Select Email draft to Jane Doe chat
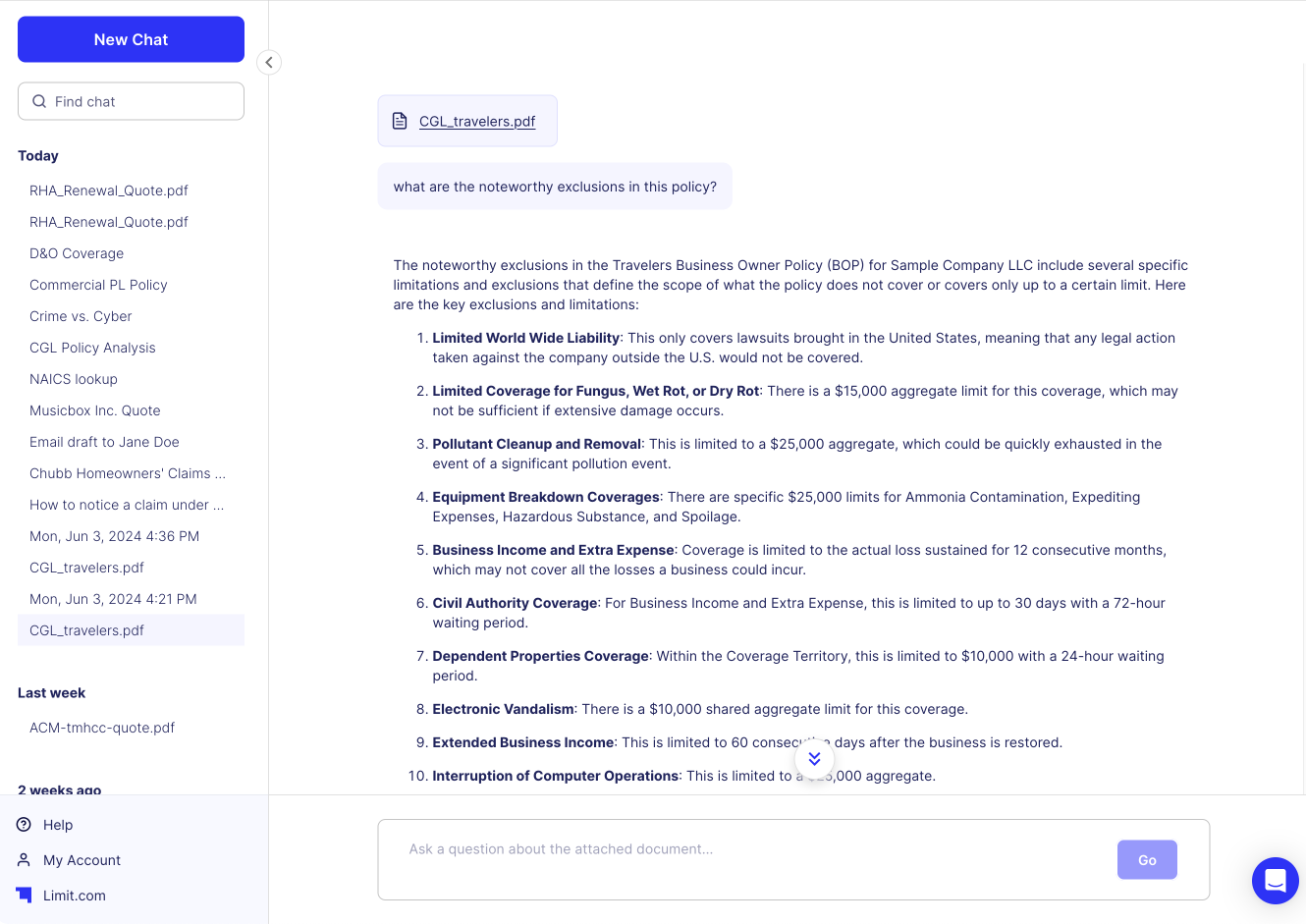This screenshot has width=1306, height=924. [104, 442]
